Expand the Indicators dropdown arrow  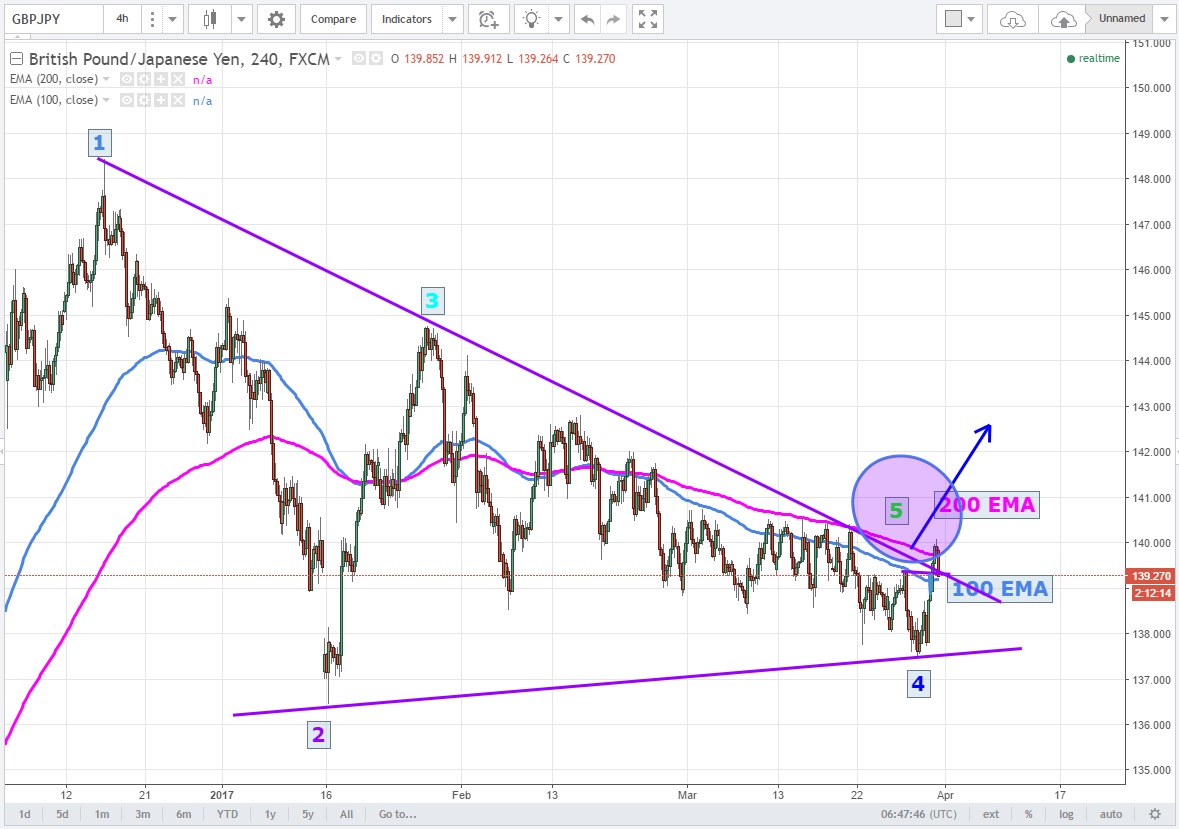tap(452, 19)
